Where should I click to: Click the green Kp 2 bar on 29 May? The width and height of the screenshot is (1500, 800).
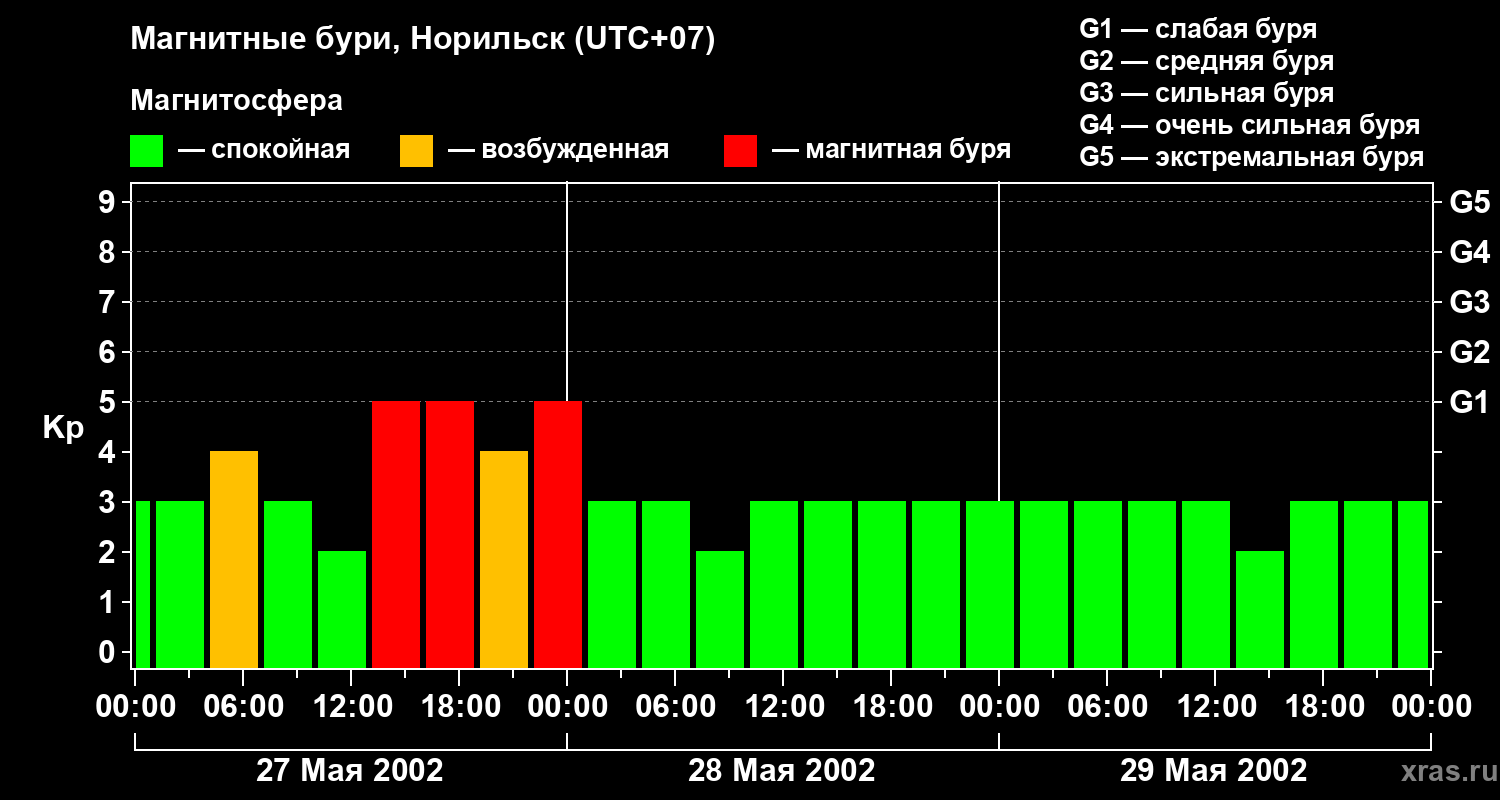pos(1260,609)
